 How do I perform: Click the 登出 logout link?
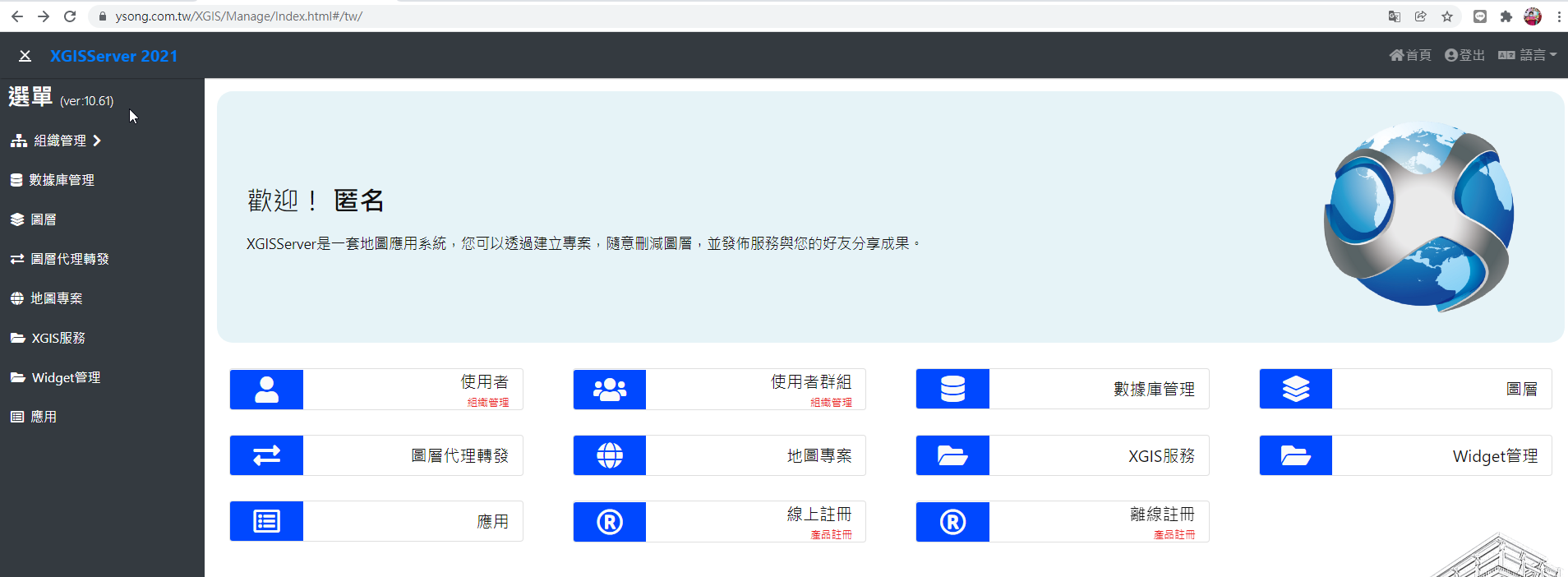[x=1464, y=55]
